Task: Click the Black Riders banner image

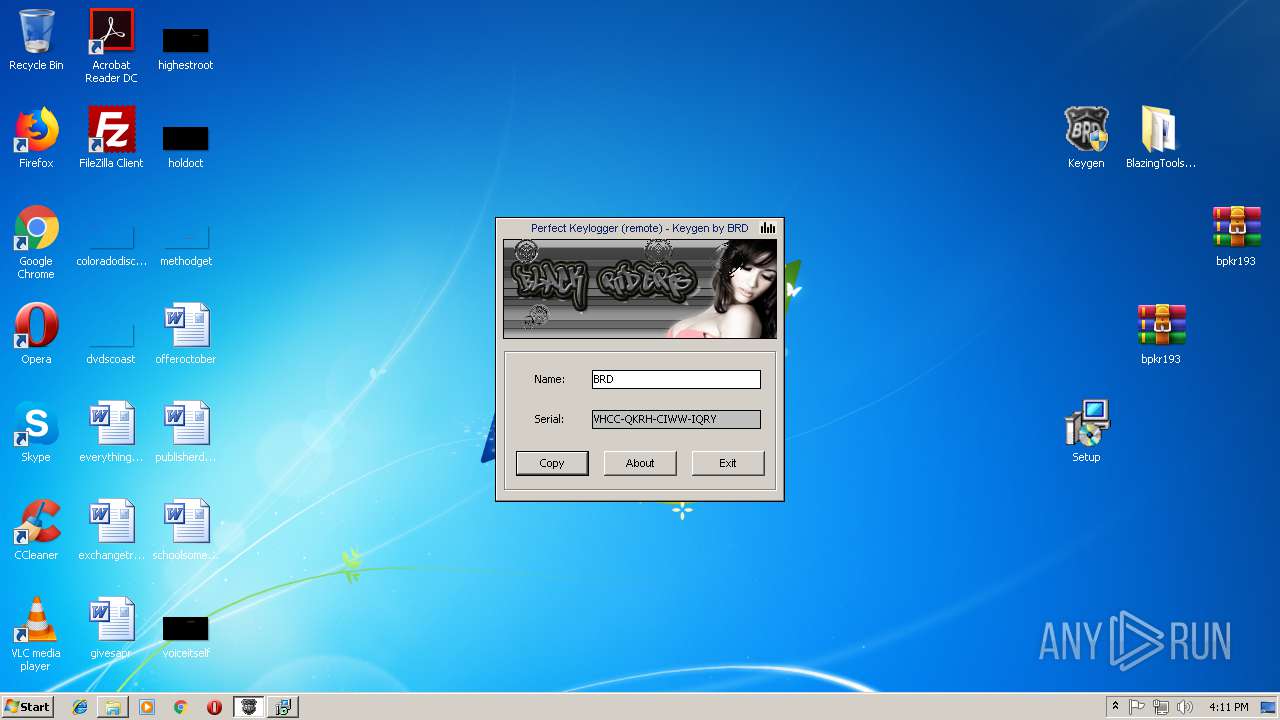Action: coord(640,289)
